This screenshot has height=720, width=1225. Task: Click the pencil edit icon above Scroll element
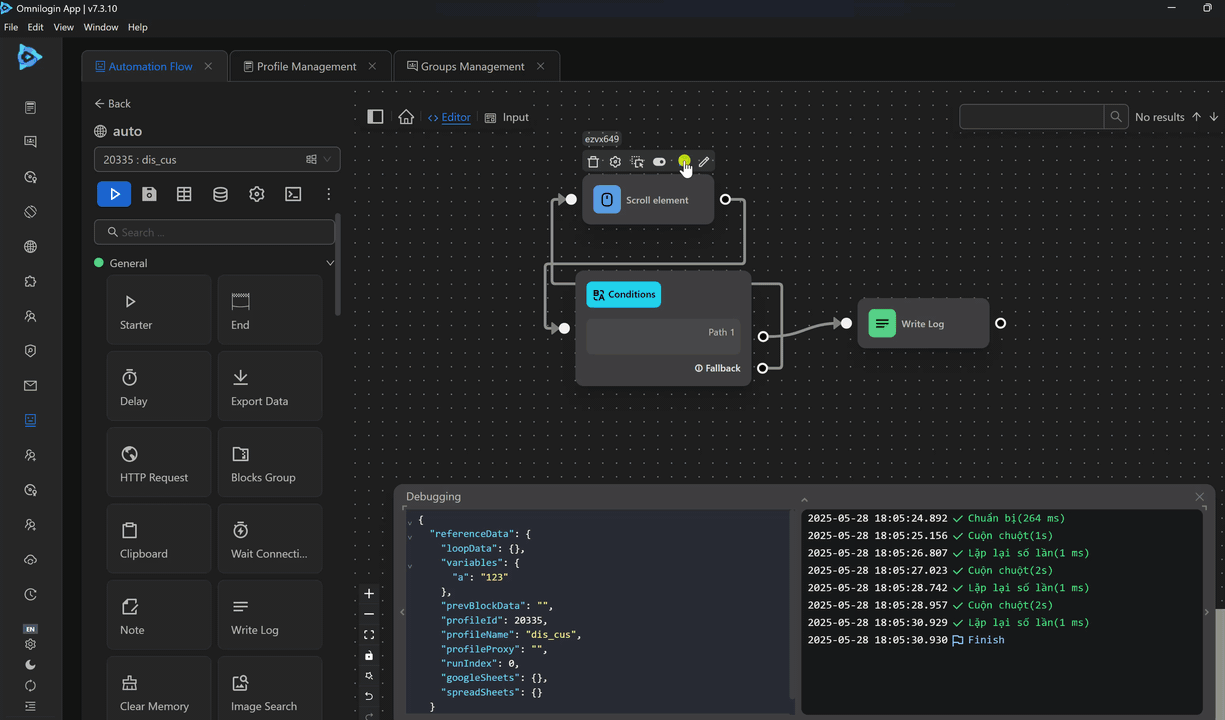coord(704,162)
